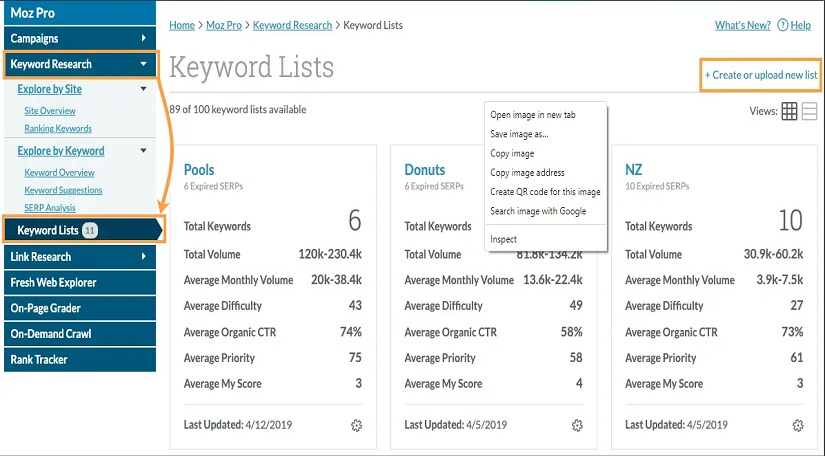Open the Keyword Overview link
This screenshot has width=825, height=456.
(59, 173)
